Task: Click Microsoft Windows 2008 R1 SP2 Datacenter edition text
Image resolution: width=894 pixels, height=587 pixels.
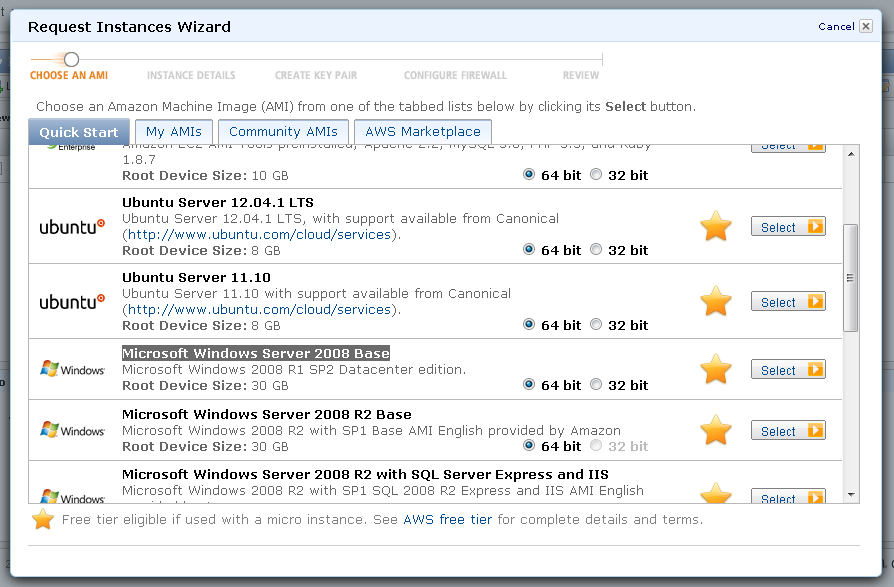Action: click(294, 369)
